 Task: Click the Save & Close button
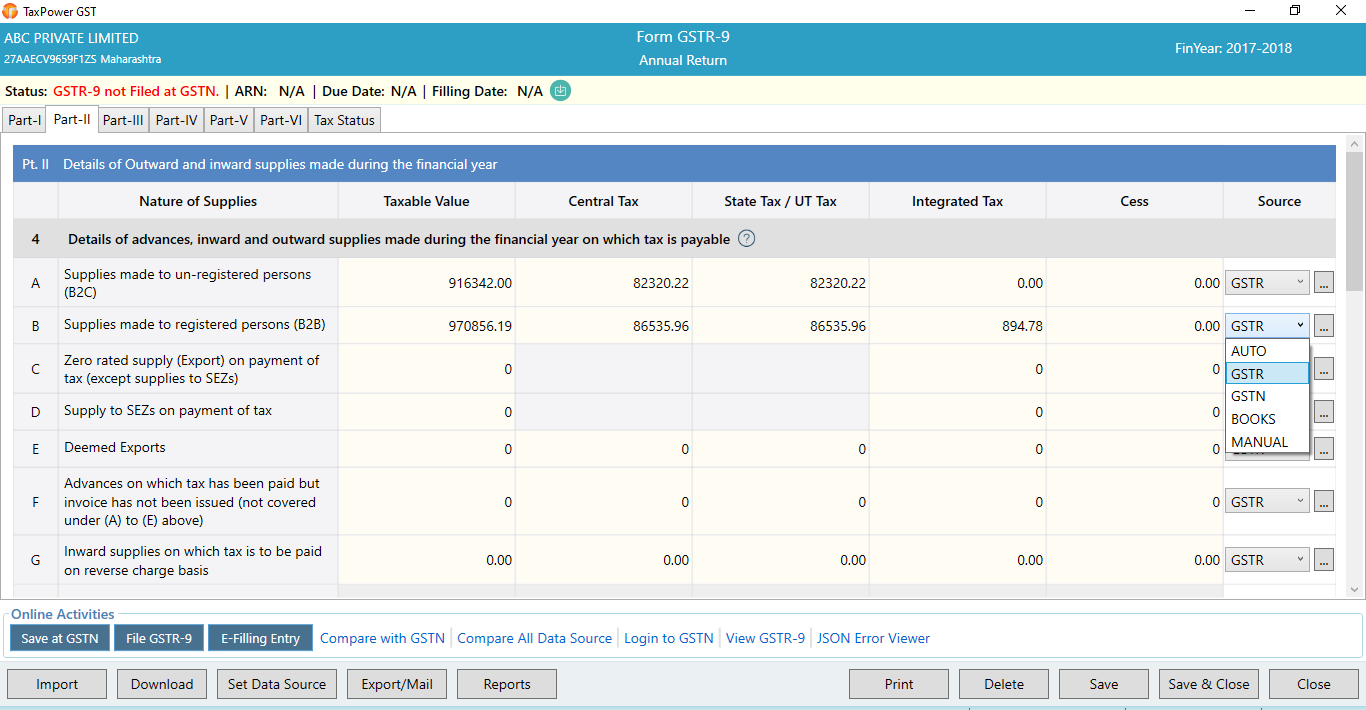click(x=1209, y=684)
